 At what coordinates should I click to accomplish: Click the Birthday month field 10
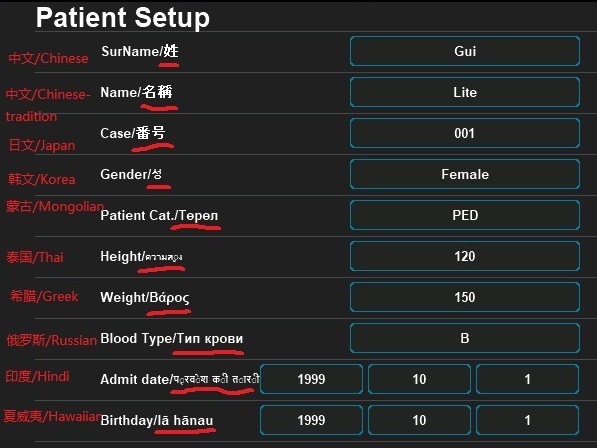point(420,420)
